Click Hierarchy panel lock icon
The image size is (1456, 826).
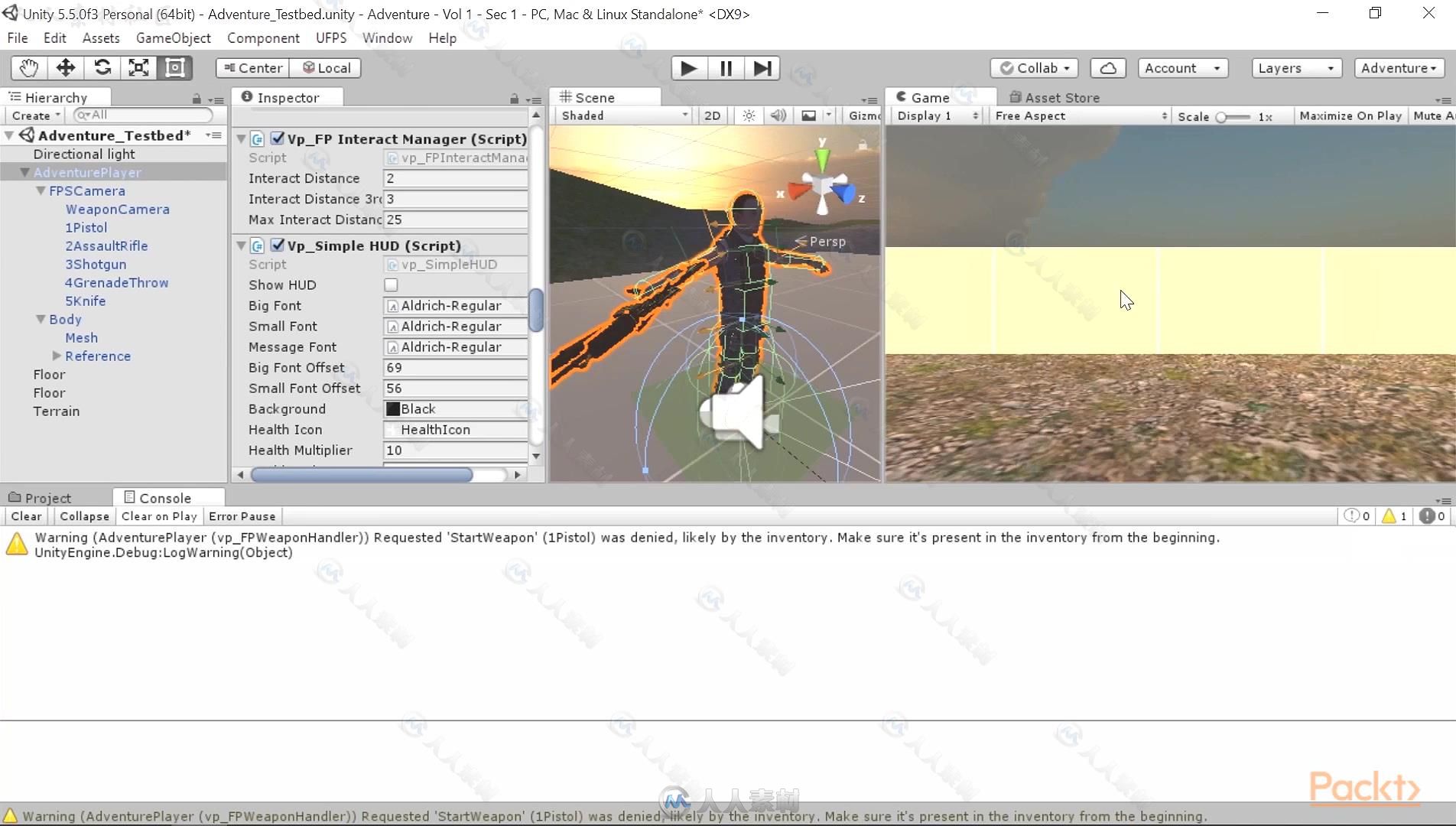point(197,99)
